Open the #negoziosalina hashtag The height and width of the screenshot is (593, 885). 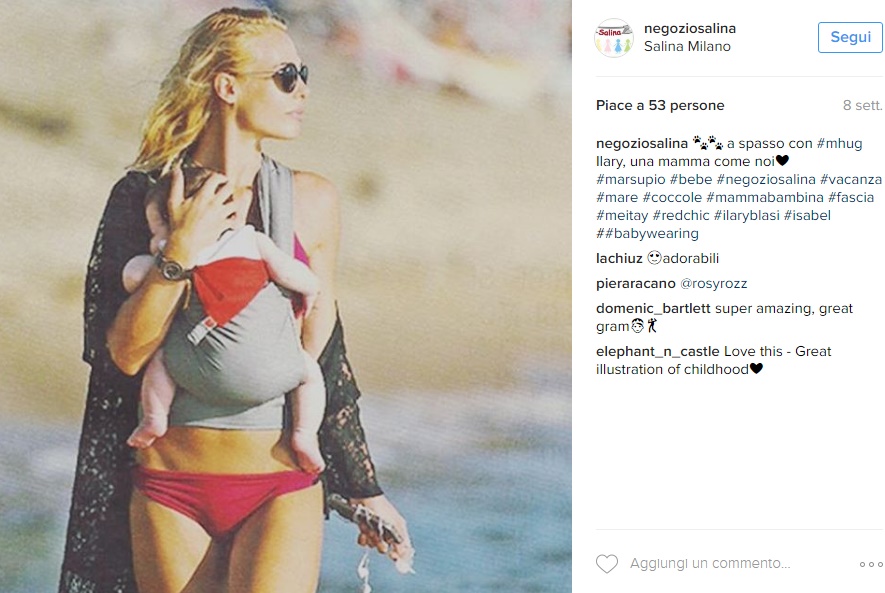point(766,179)
